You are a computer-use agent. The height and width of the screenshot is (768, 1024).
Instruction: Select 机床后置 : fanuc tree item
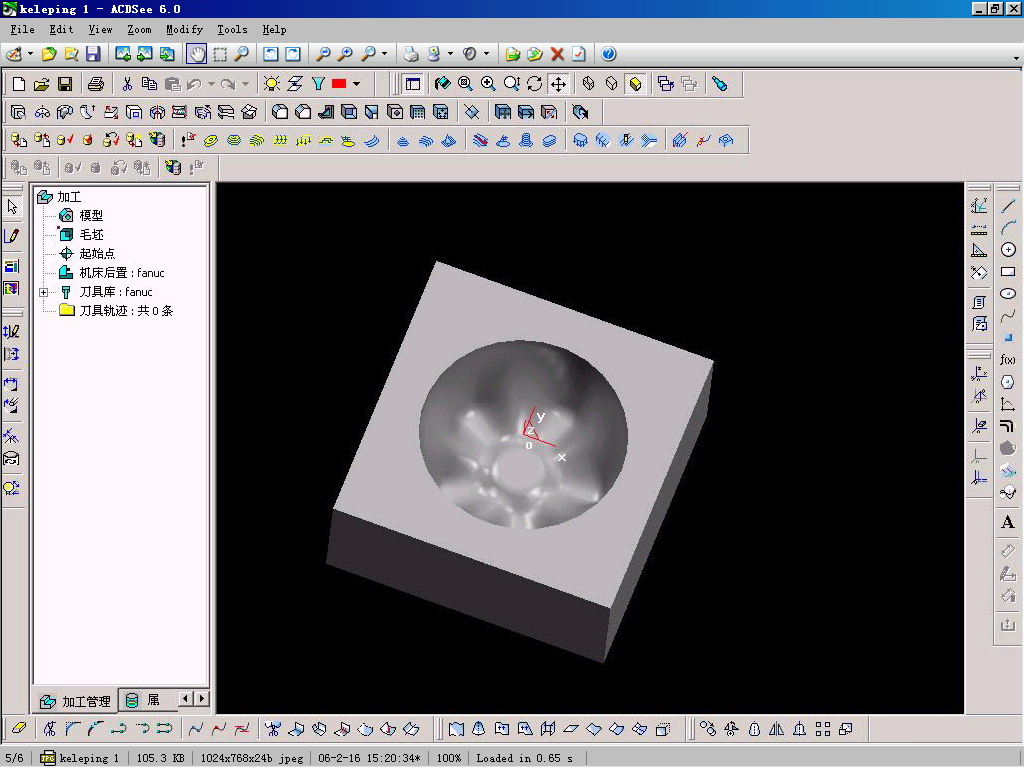tap(122, 273)
